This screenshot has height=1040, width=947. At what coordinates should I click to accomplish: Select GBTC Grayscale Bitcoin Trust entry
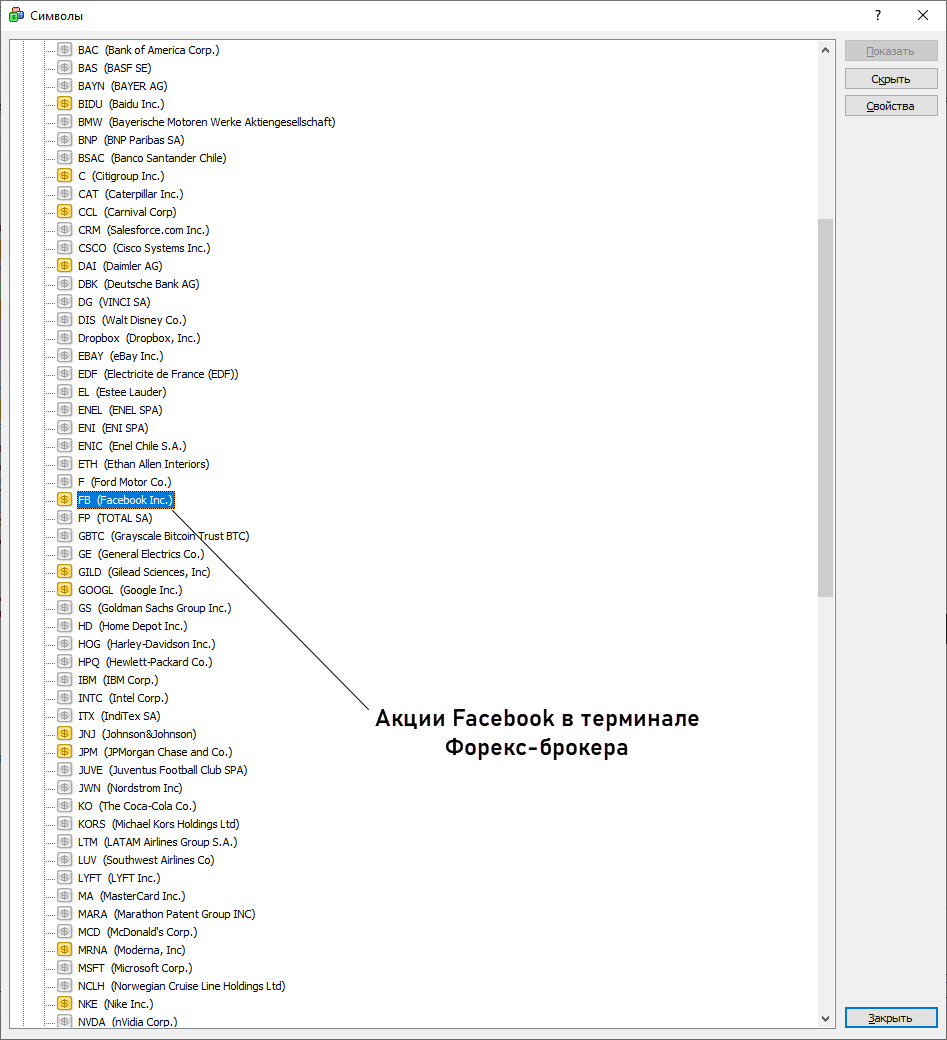[163, 536]
